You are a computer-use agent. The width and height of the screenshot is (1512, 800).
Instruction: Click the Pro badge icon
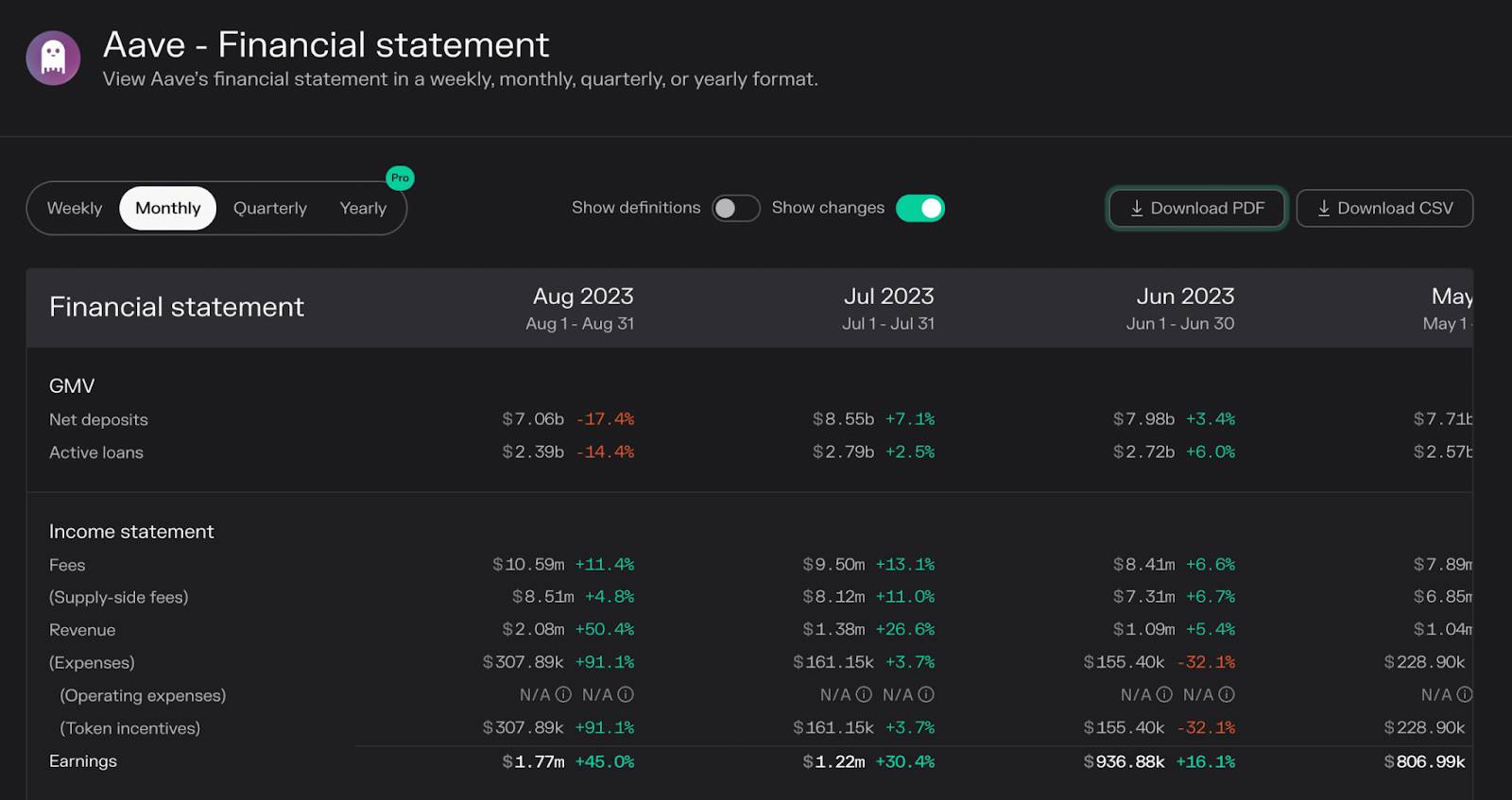pos(401,178)
